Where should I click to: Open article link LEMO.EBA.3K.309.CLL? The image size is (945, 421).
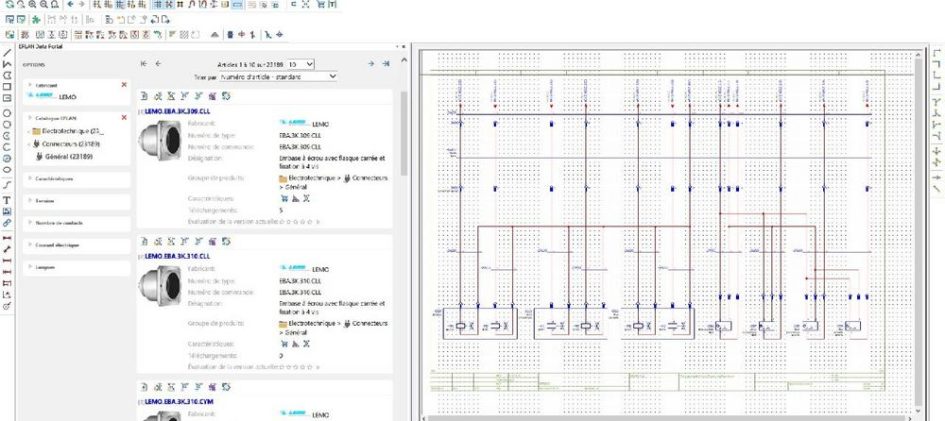point(176,111)
